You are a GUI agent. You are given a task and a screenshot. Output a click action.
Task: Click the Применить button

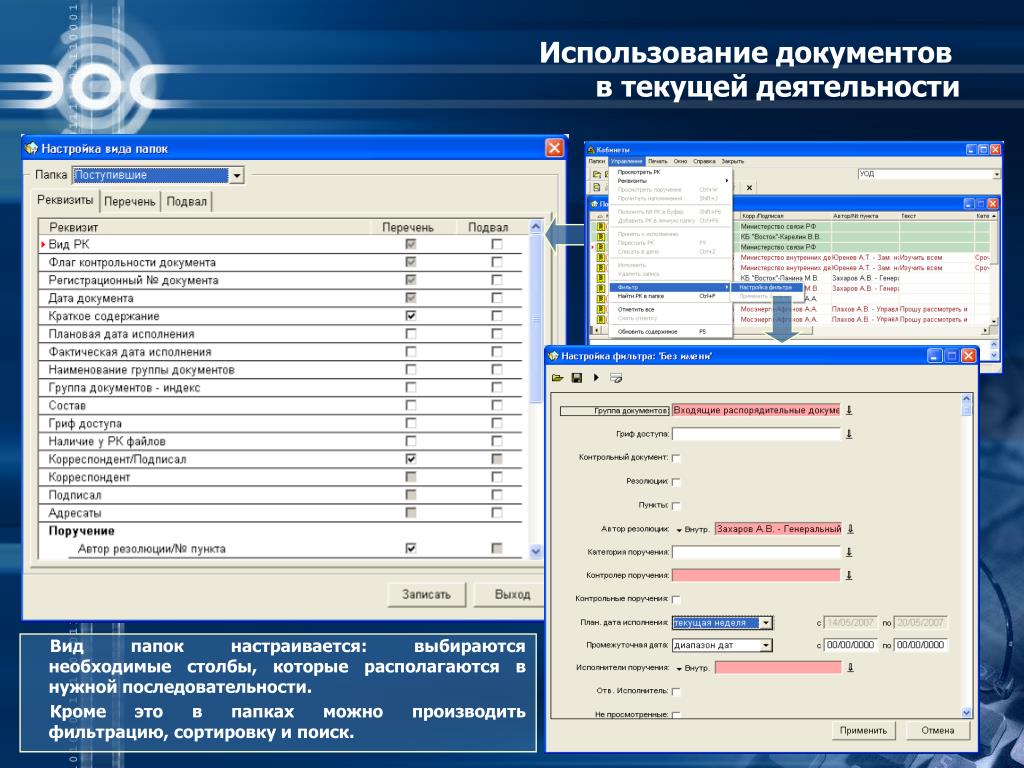pyautogui.click(x=863, y=730)
